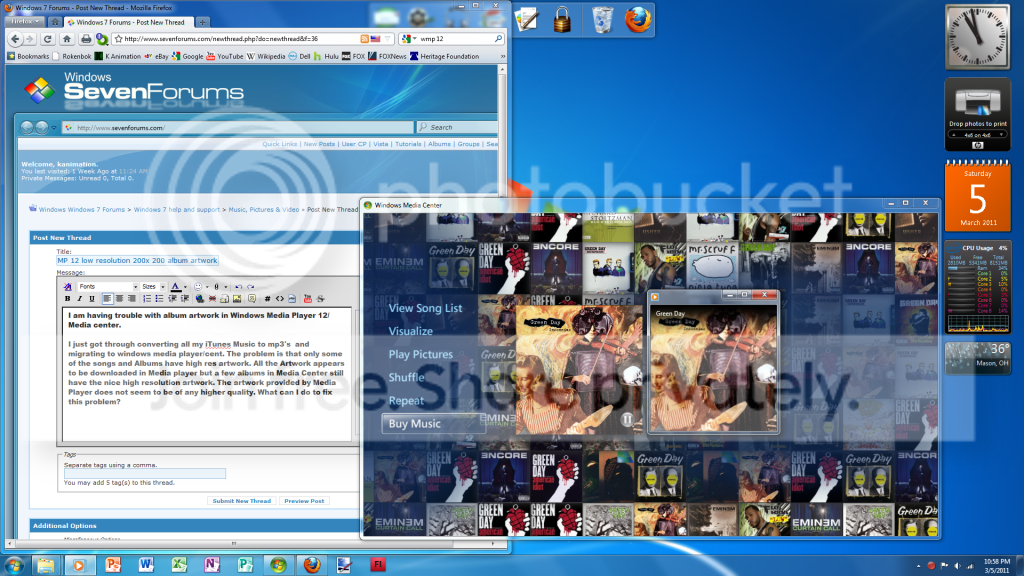This screenshot has width=1024, height=576.
Task: Open Recycle Bin desktop icon
Action: point(602,20)
